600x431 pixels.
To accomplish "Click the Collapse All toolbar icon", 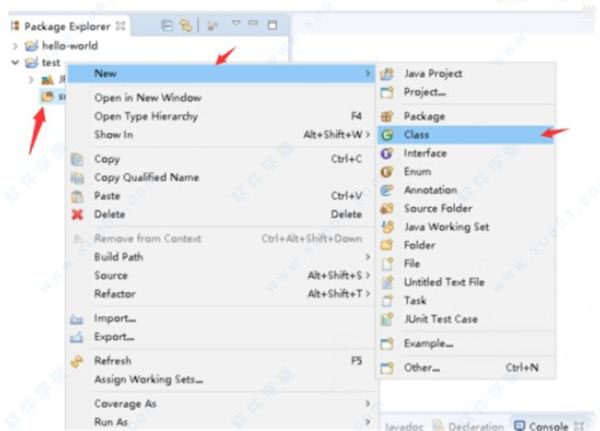I will pos(167,25).
